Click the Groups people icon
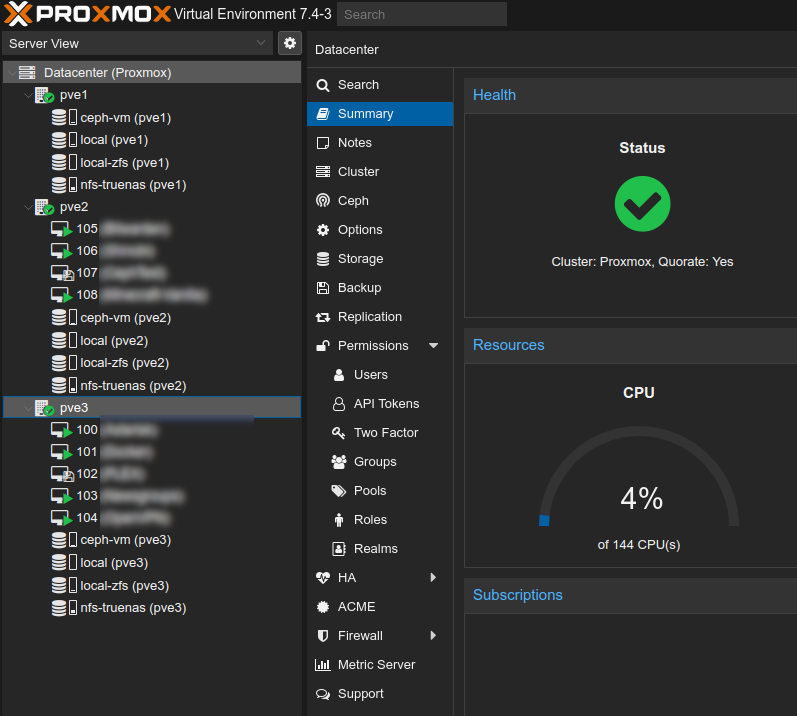The height and width of the screenshot is (716, 797). coord(339,462)
